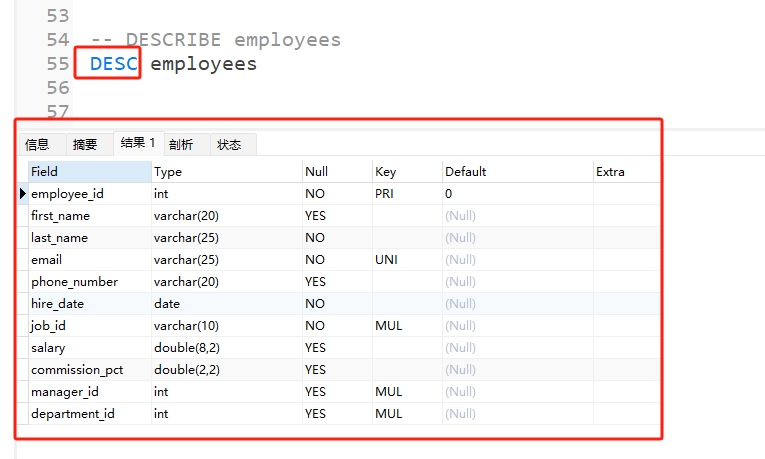Open the 摘要 tab
765x459 pixels.
[85, 144]
